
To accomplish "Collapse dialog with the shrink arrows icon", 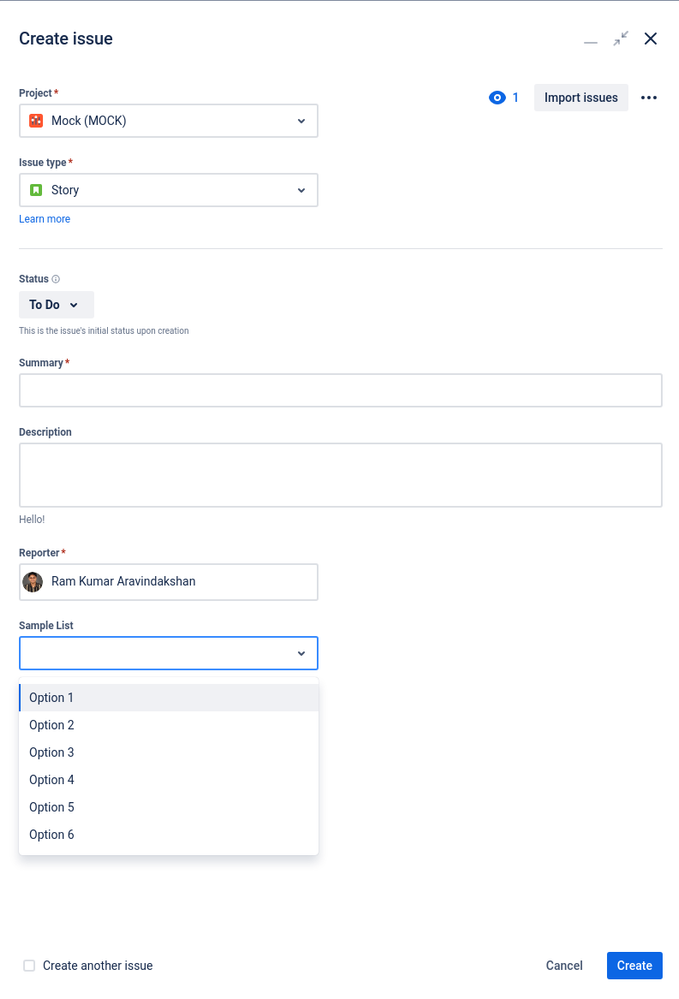I will 620,39.
